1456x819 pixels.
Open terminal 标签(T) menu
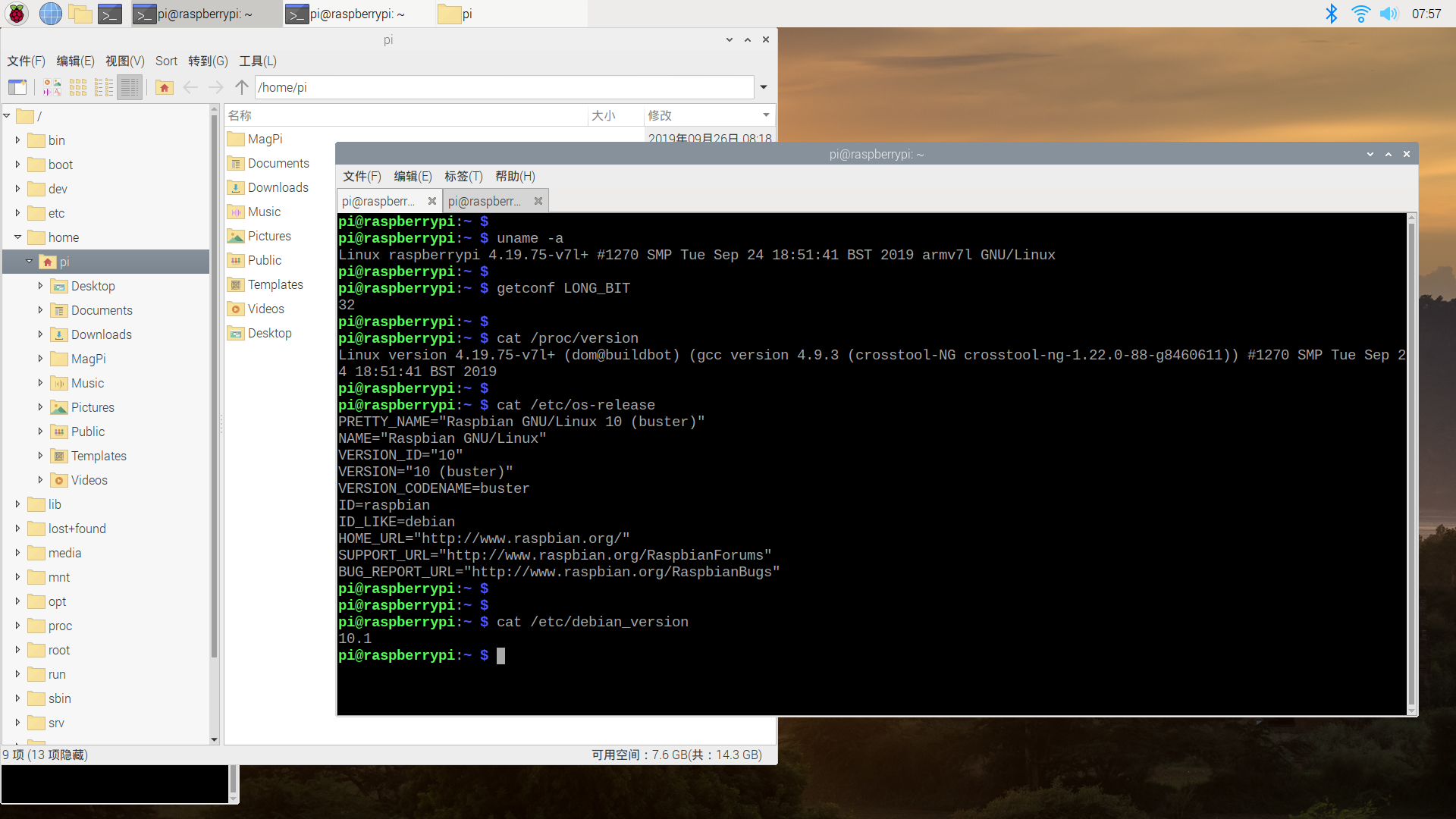pos(463,176)
